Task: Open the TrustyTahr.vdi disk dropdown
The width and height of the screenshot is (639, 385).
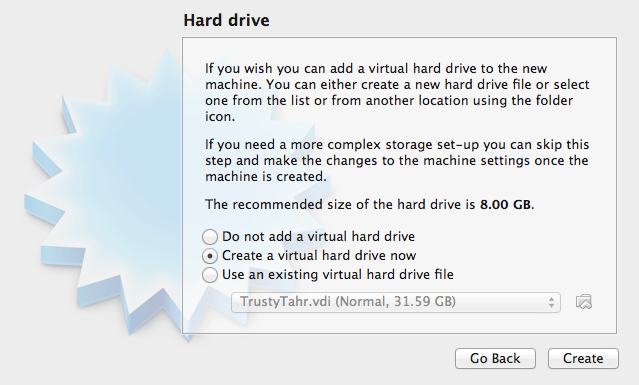Action: point(396,302)
